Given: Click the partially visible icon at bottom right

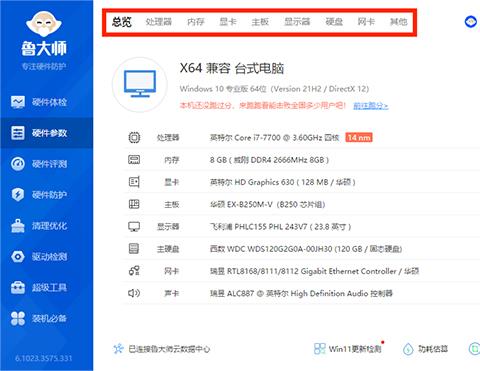Looking at the screenshot, I should click(x=474, y=349).
